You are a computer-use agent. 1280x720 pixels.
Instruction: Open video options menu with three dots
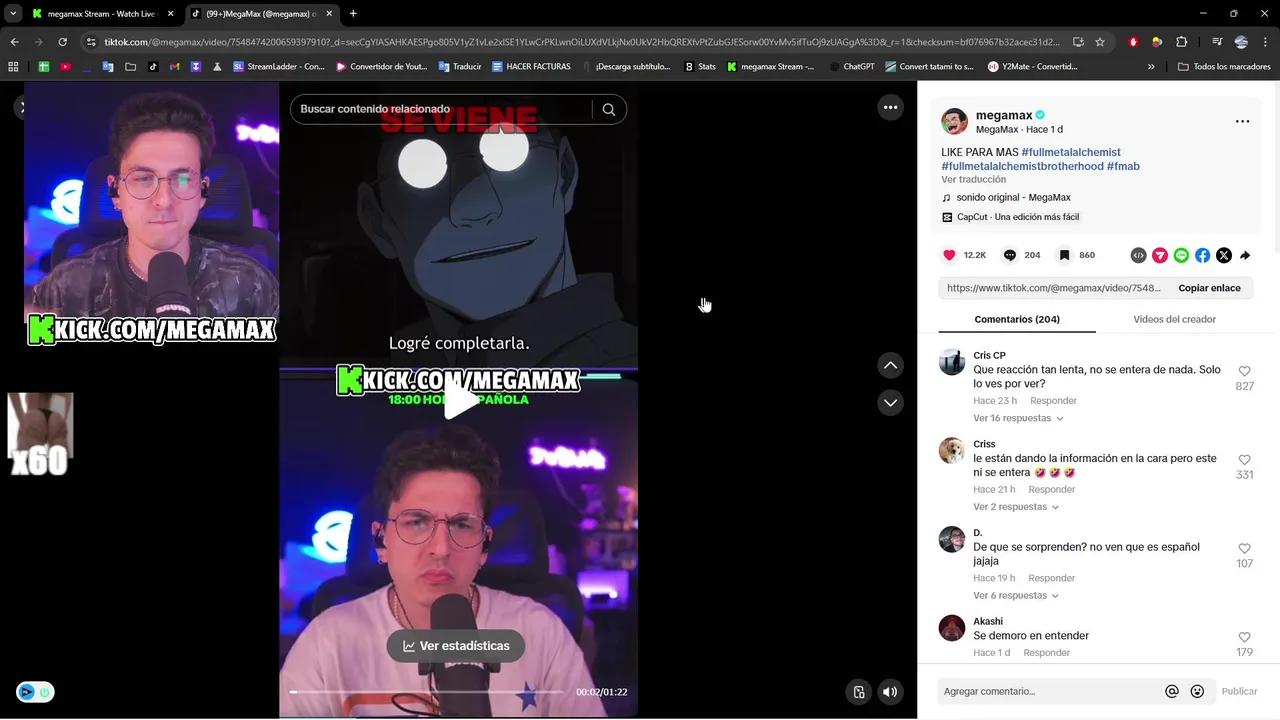890,107
